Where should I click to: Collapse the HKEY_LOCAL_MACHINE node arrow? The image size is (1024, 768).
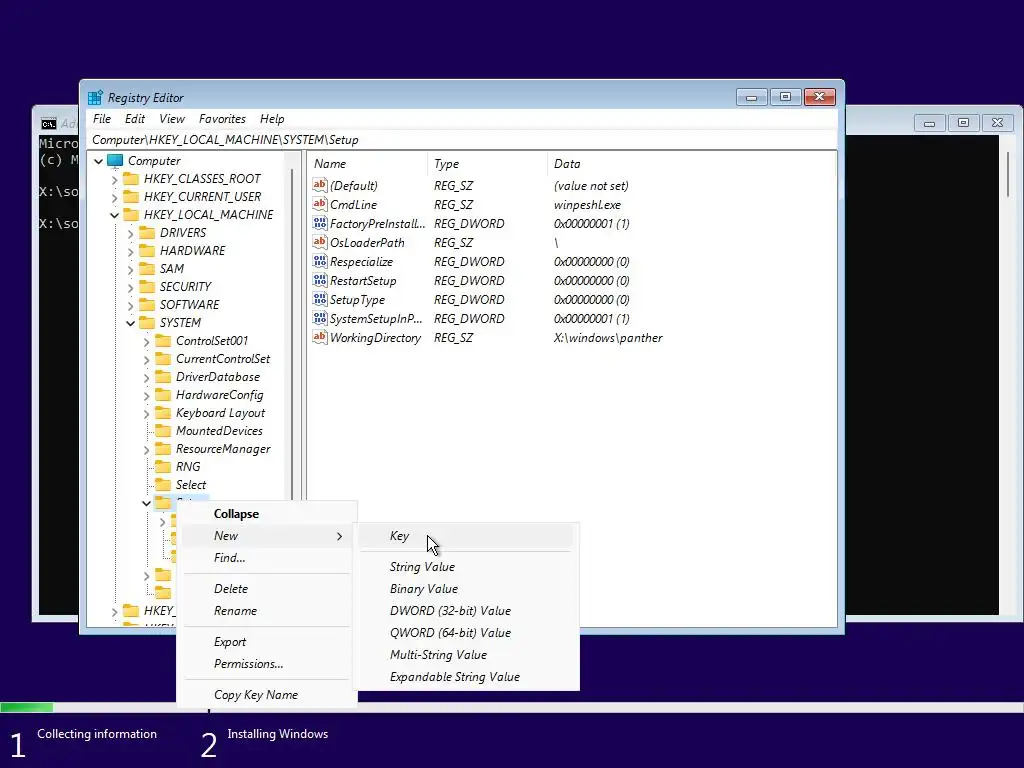(114, 215)
